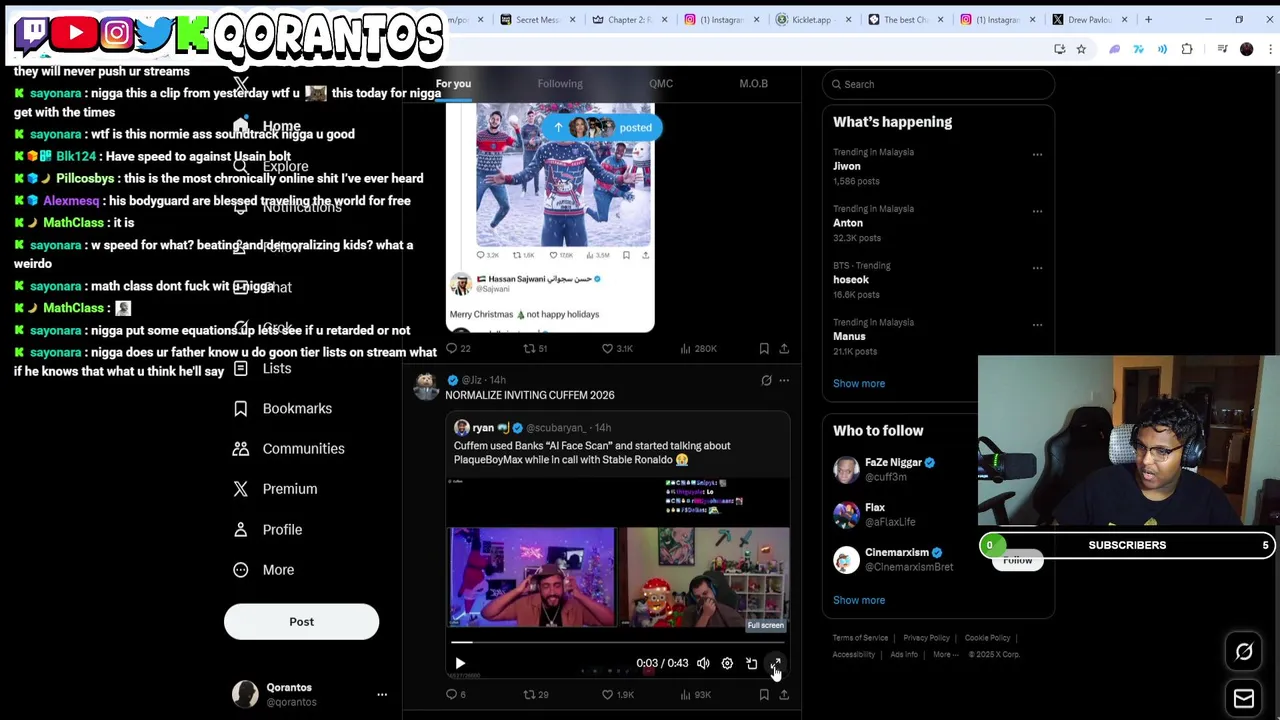Open more options for hoseok trend
The image size is (1280, 720).
pyautogui.click(x=1037, y=268)
